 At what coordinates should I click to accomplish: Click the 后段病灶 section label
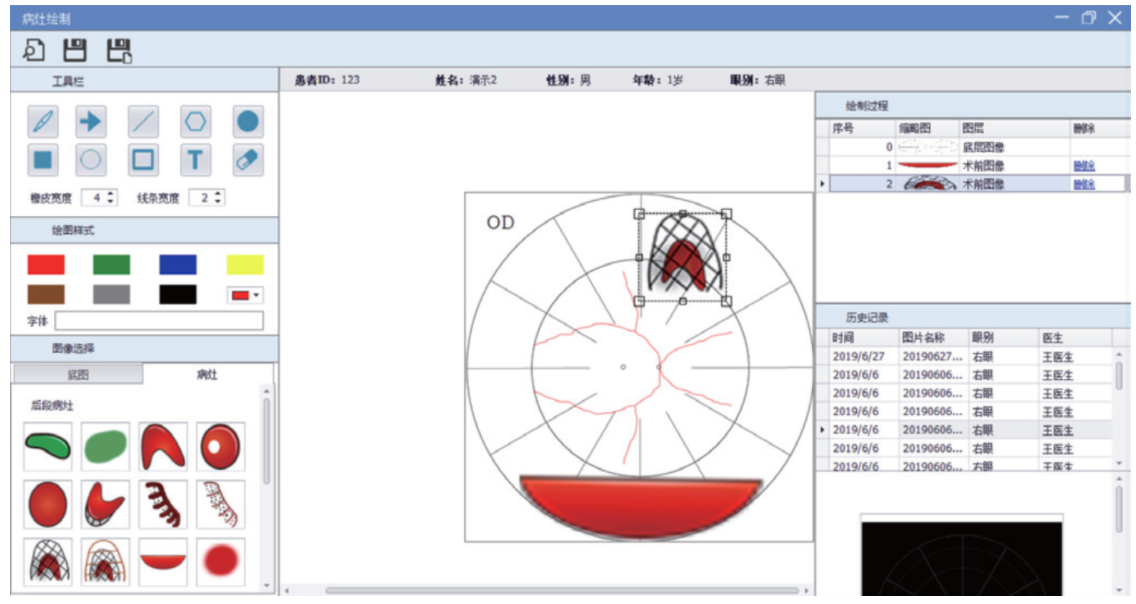[x=52, y=406]
